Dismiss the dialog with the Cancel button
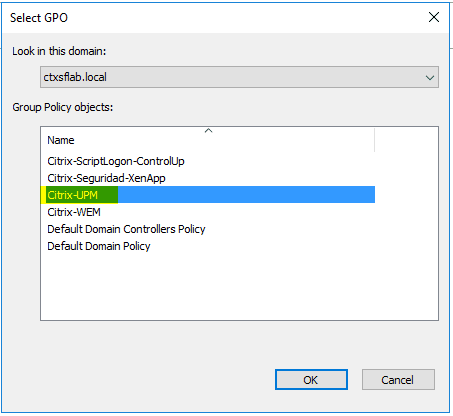 point(398,379)
